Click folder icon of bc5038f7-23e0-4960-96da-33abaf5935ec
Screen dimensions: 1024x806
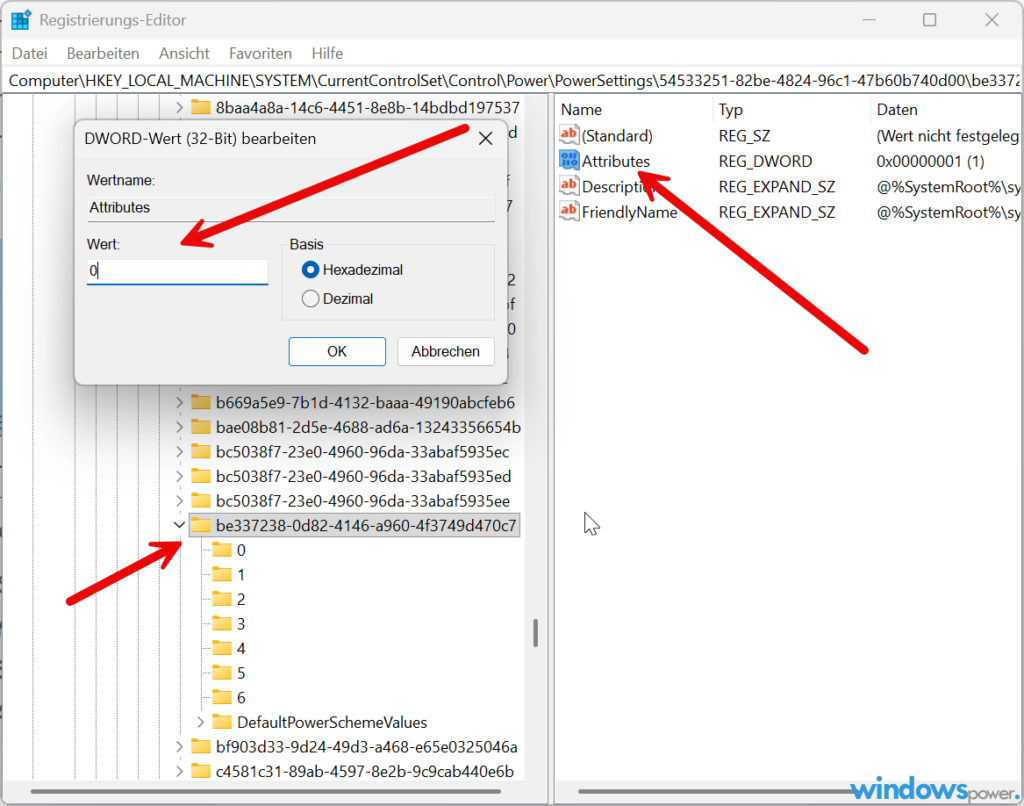click(200, 451)
